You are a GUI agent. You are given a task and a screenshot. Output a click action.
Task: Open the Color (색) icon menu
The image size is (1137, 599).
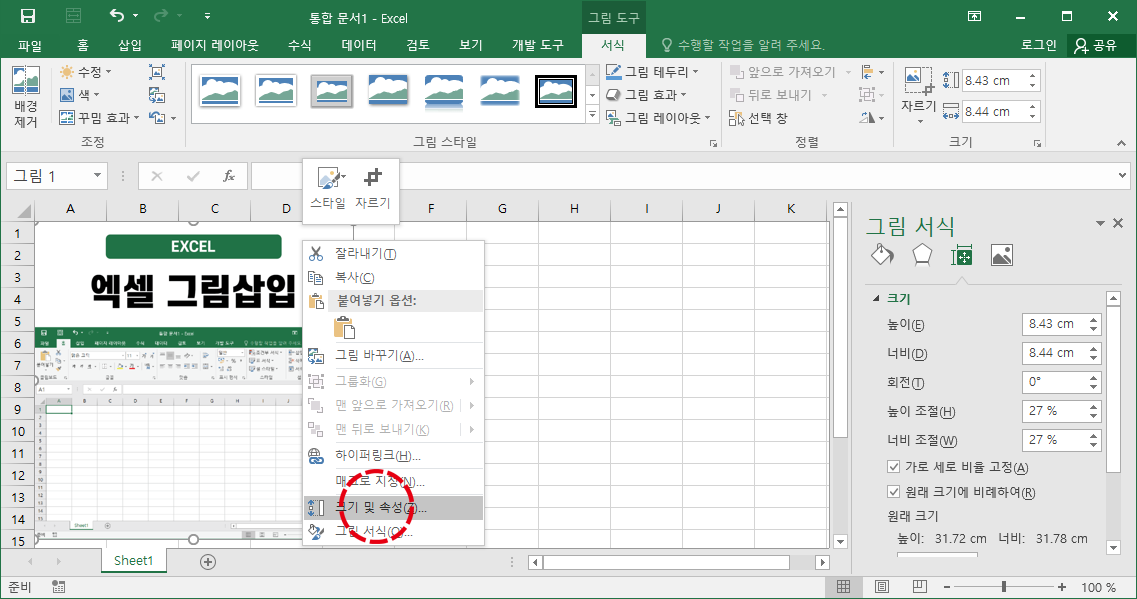[x=67, y=94]
